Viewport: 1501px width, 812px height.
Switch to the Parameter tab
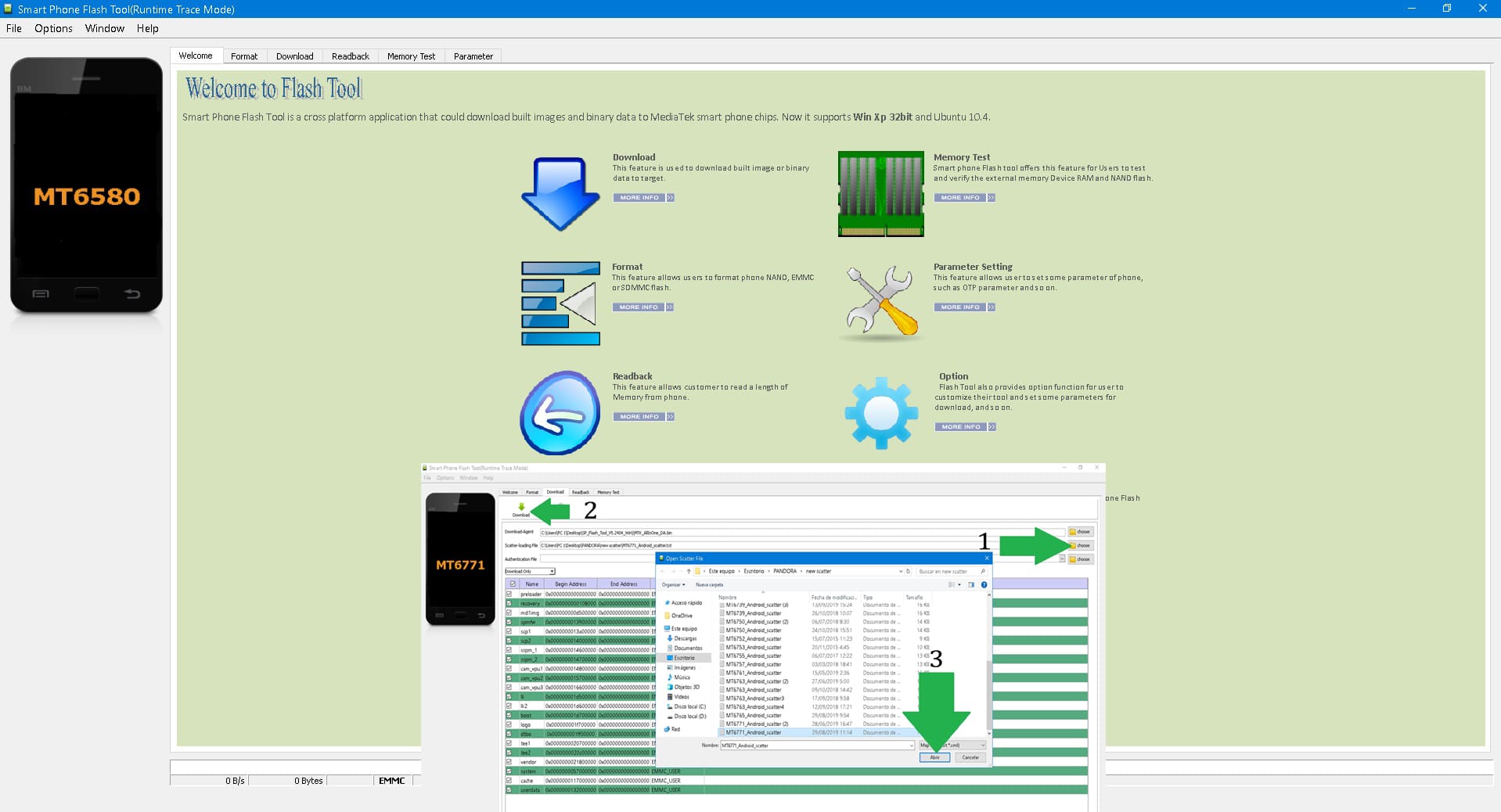tap(473, 56)
